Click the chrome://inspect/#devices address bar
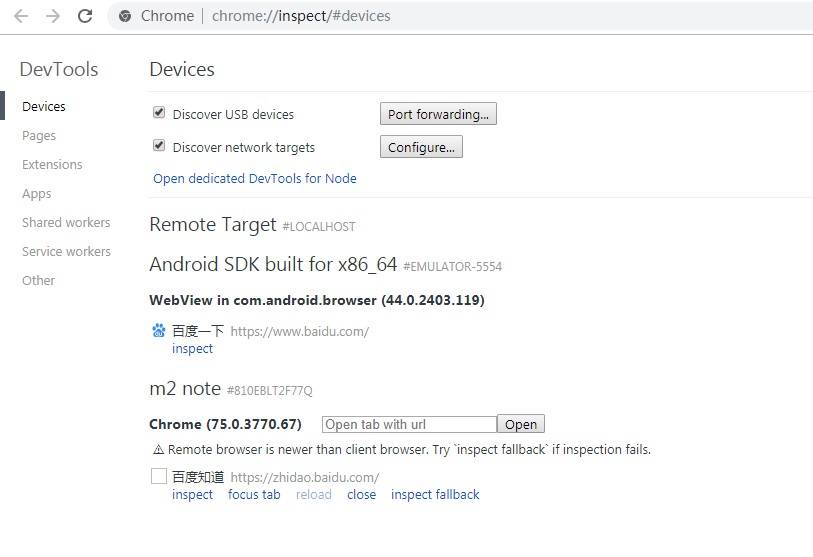 301,16
